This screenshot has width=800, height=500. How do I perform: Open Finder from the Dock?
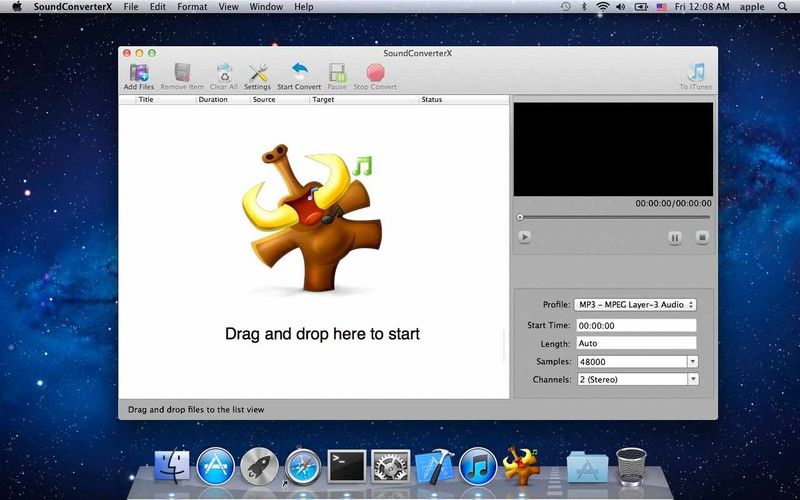172,466
